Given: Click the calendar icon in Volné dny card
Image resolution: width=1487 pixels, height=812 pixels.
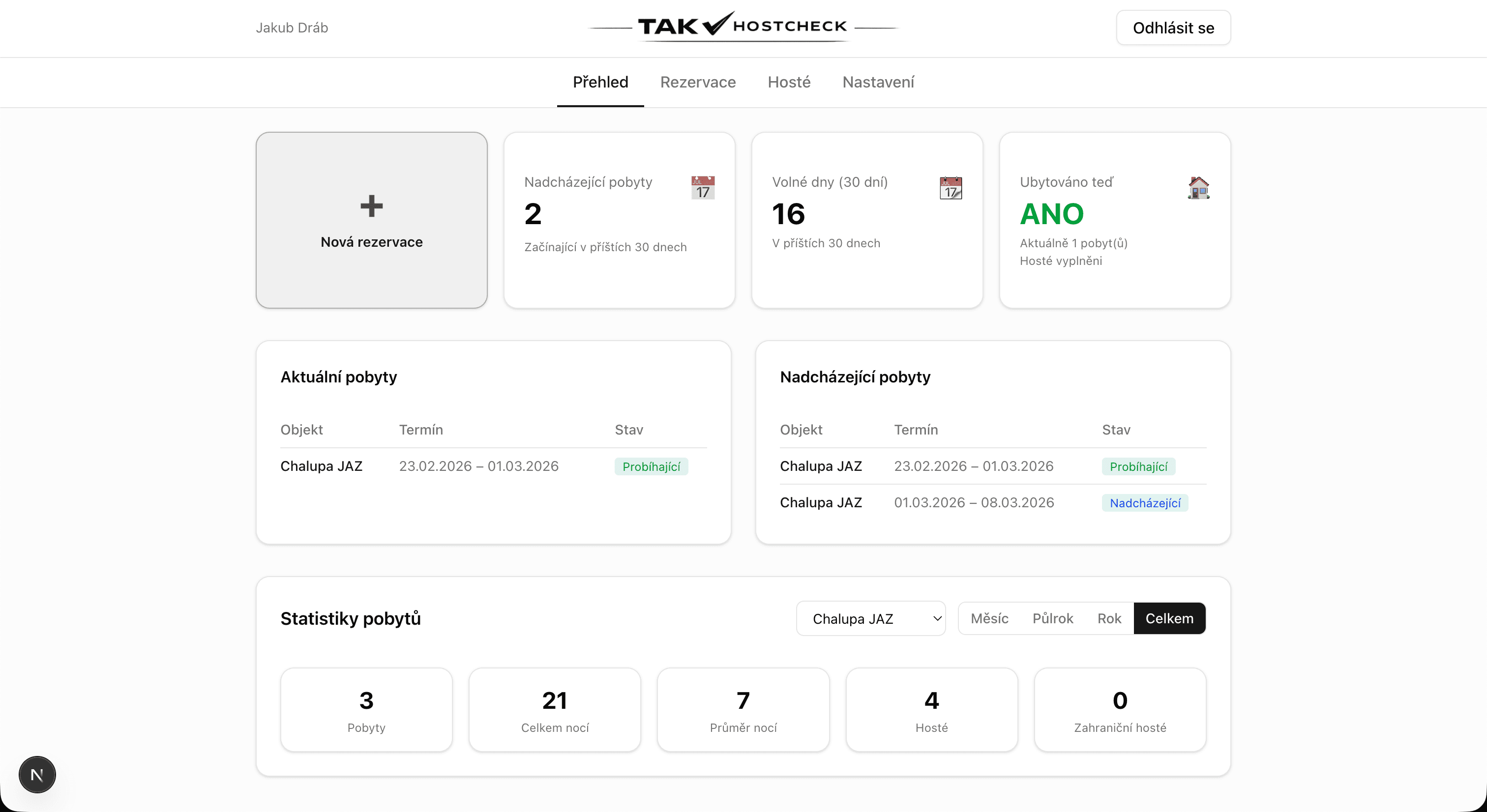Looking at the screenshot, I should [951, 188].
